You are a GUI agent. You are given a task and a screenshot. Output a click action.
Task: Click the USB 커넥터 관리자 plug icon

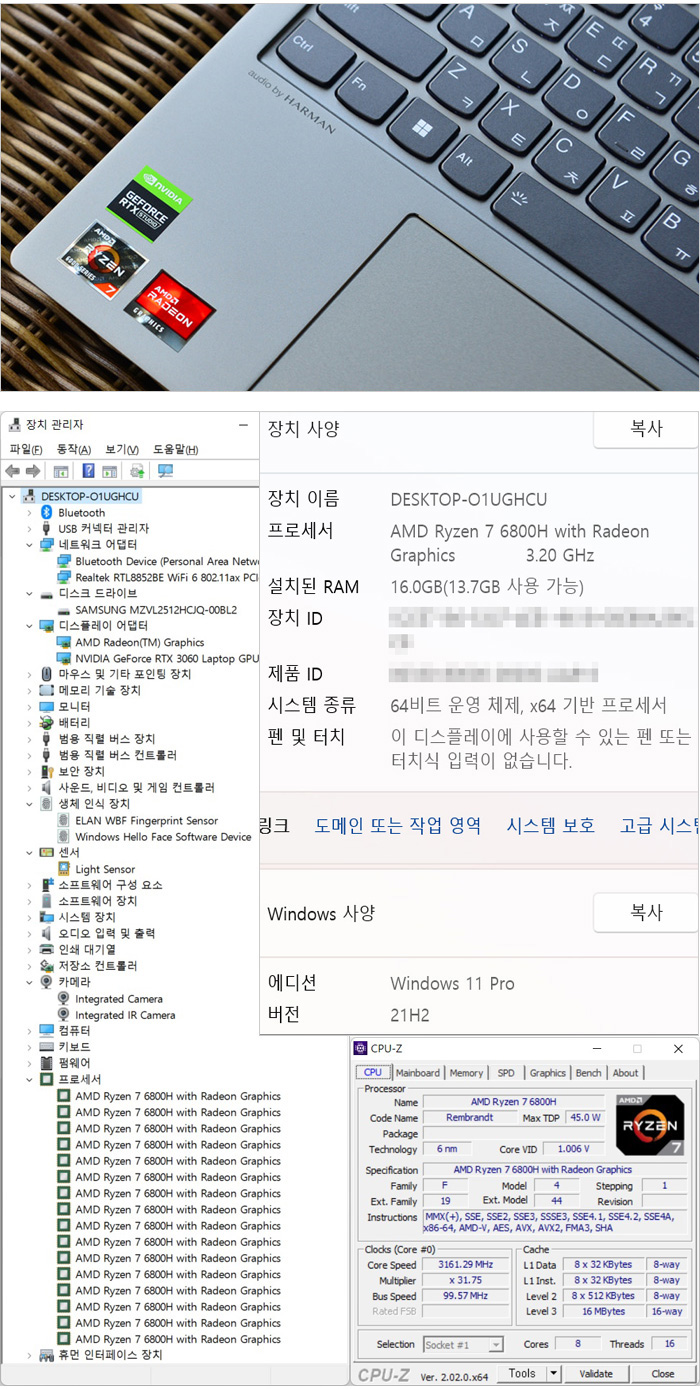pyautogui.click(x=46, y=528)
